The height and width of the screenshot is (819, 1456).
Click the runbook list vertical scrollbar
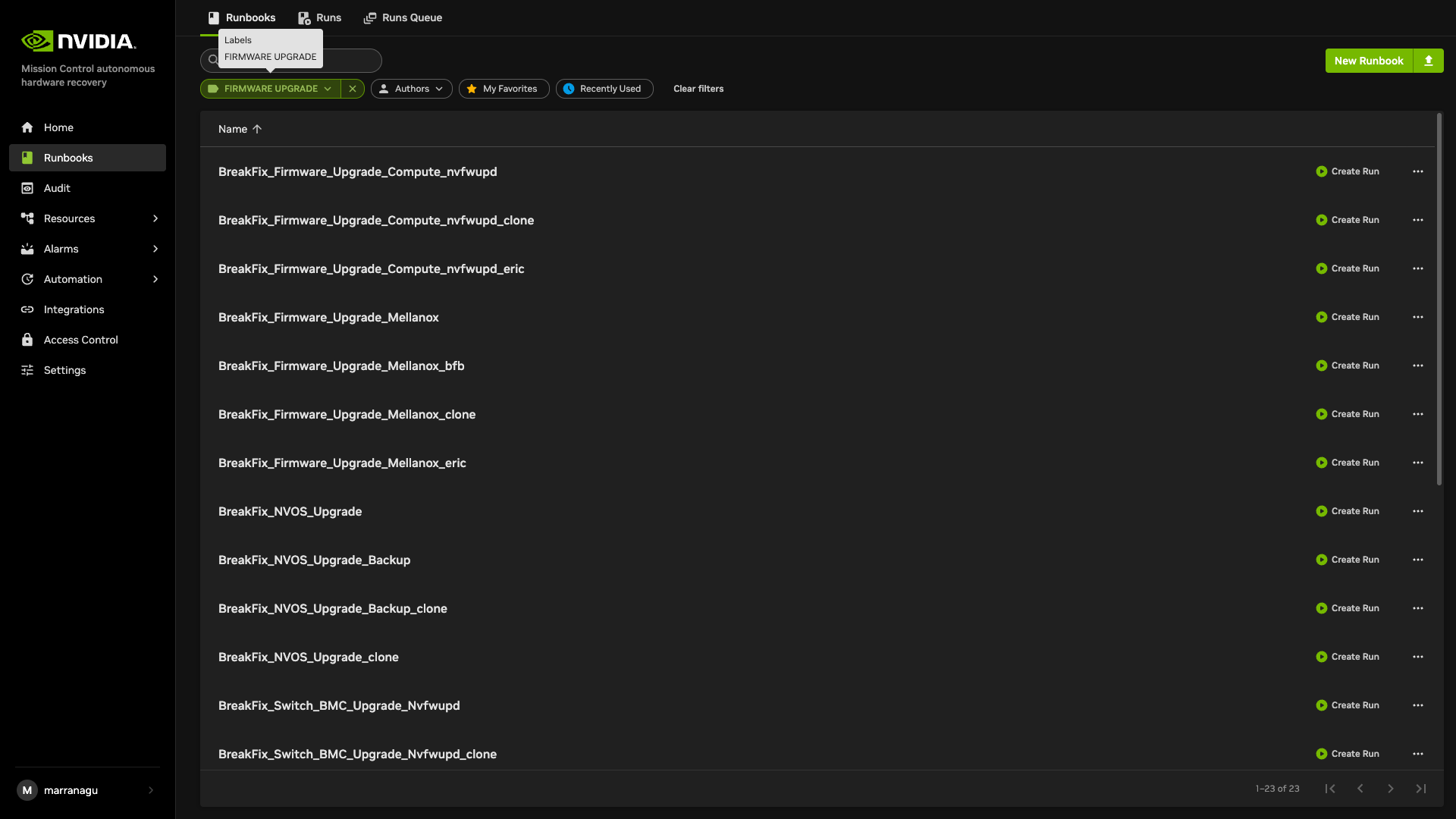(1439, 300)
